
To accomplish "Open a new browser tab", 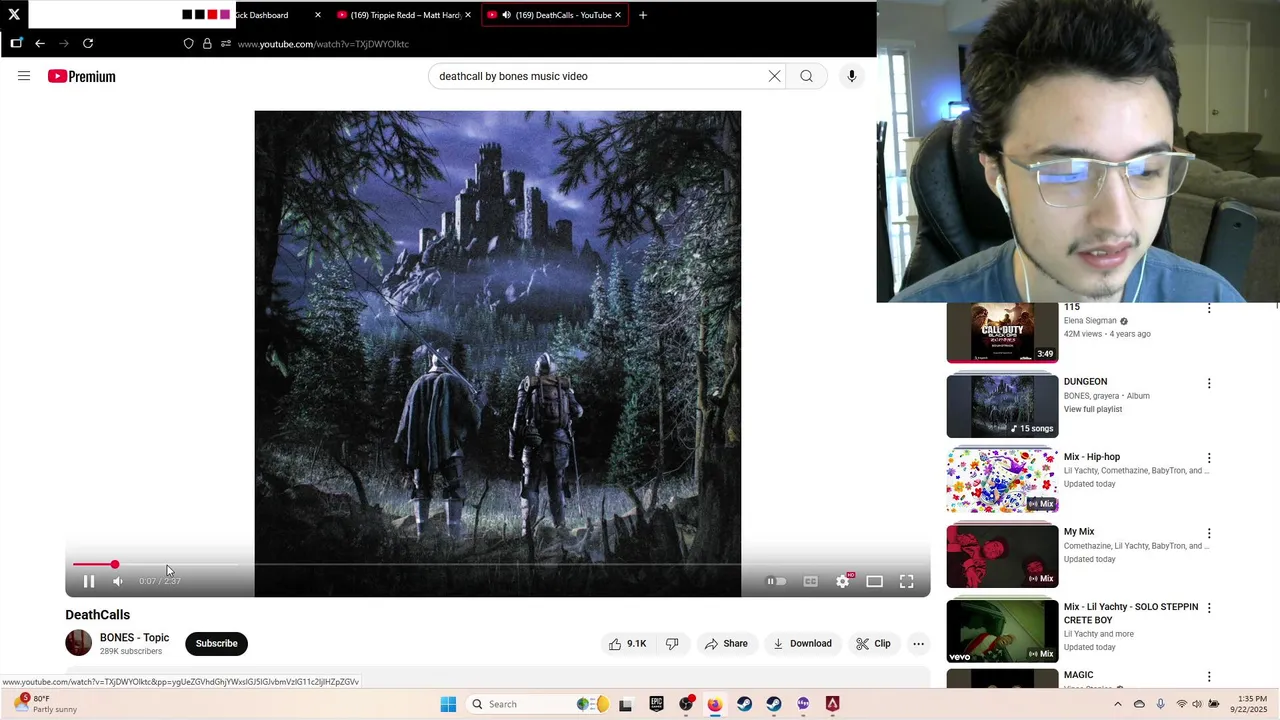I will coord(643,15).
